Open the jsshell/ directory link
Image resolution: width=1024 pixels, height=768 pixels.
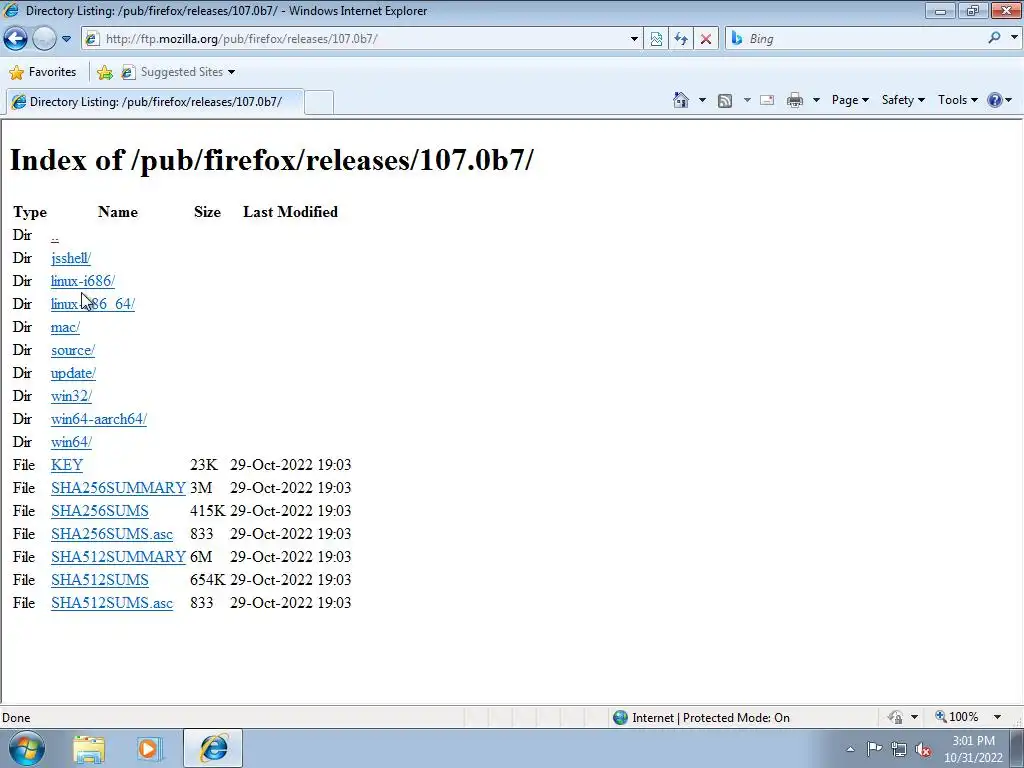click(71, 258)
